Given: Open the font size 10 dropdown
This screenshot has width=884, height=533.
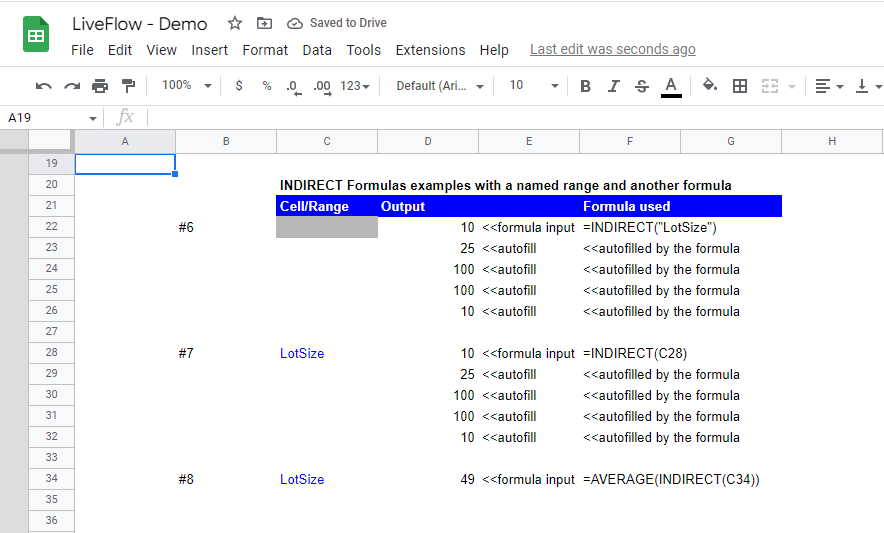Looking at the screenshot, I should coord(533,86).
